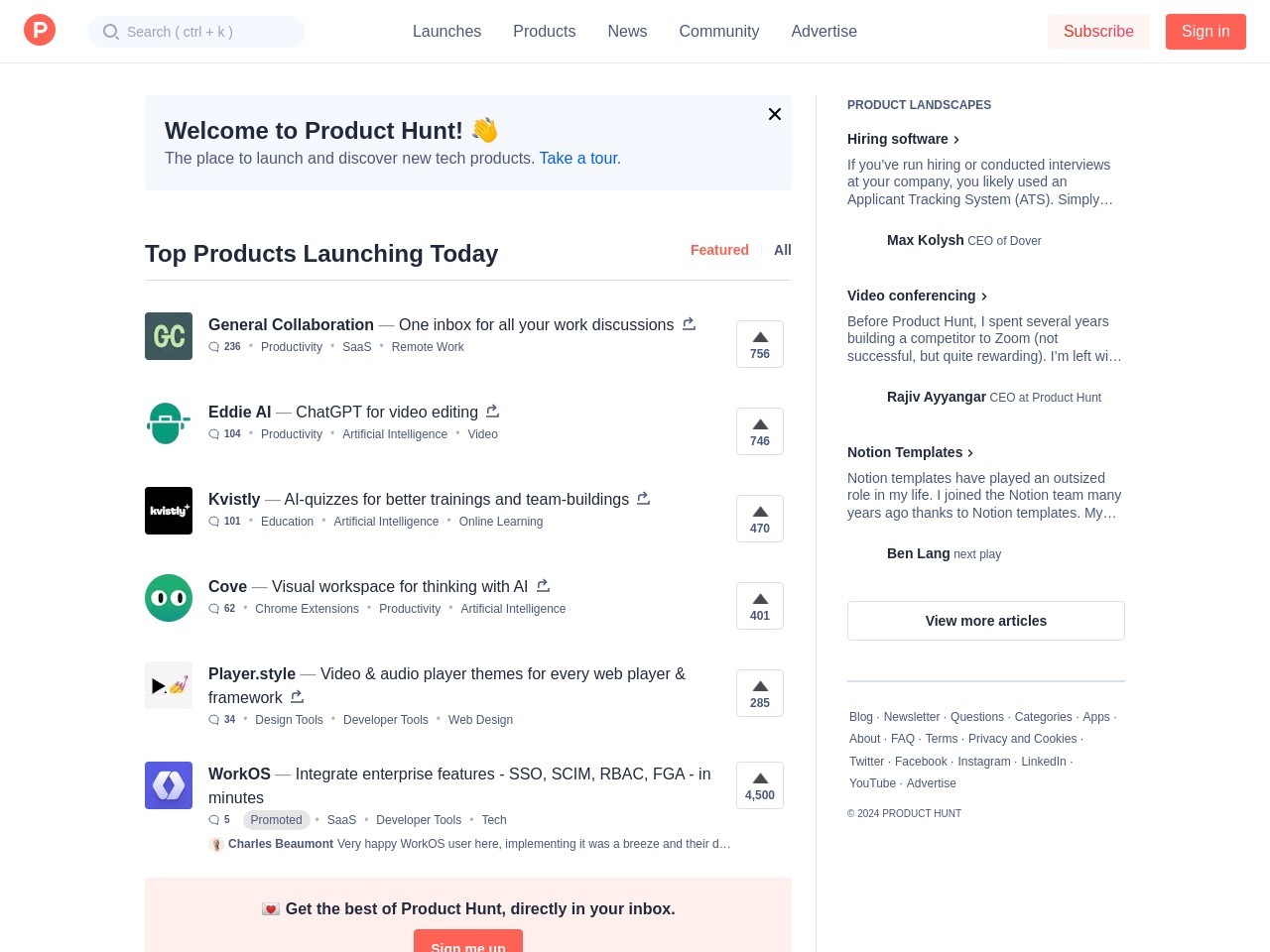Screen dimensions: 1270x952
Task: Follow the Take a tour link
Action: (580, 158)
